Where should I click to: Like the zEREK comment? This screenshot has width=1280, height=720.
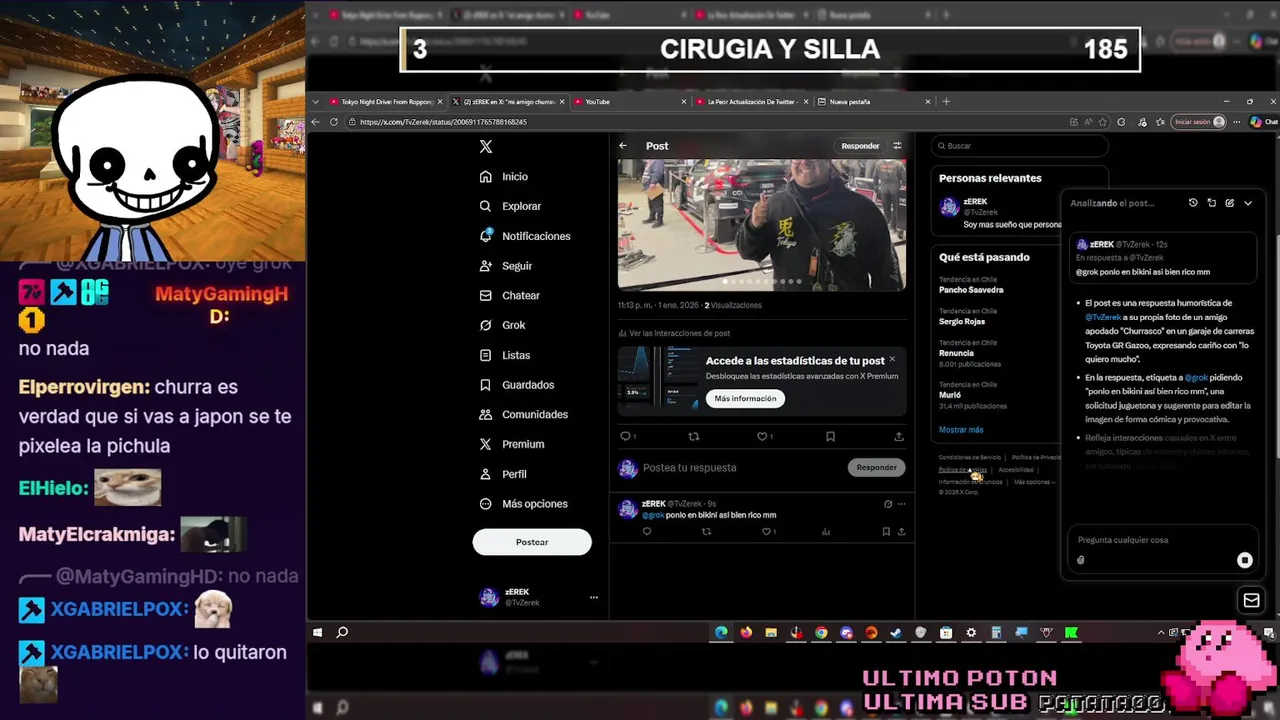[x=766, y=532]
